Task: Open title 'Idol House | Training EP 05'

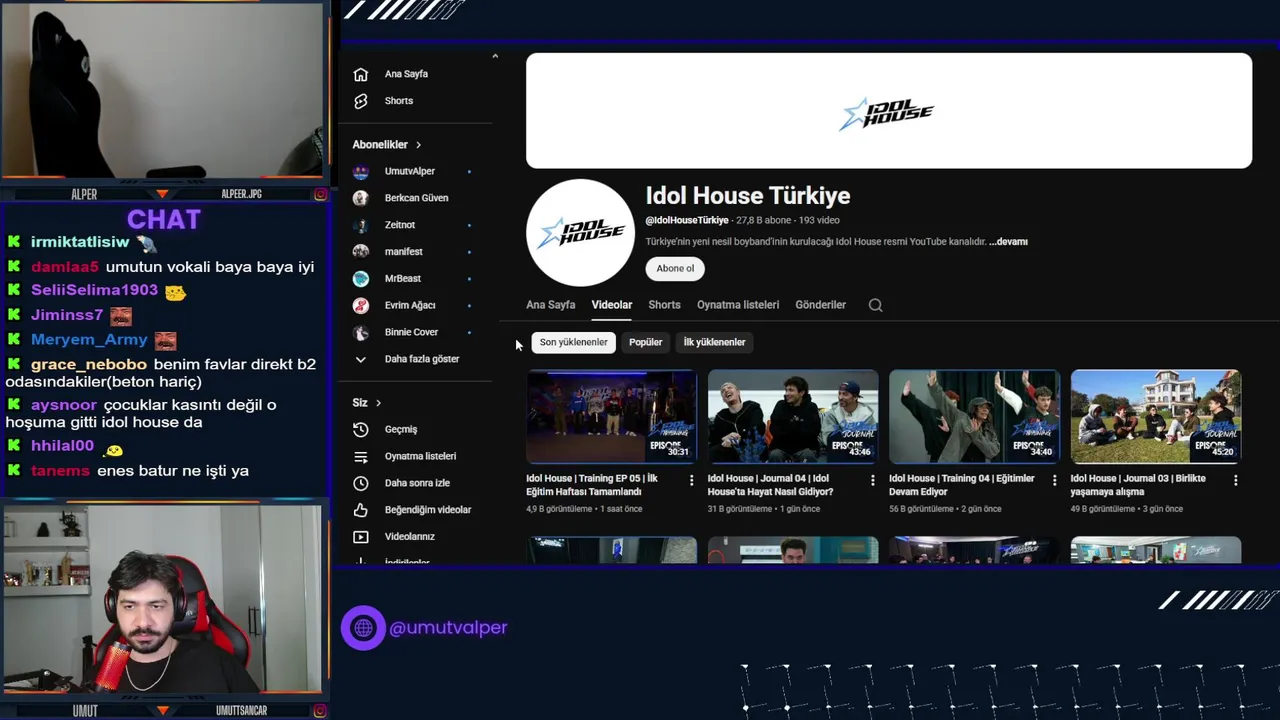Action: tap(592, 485)
